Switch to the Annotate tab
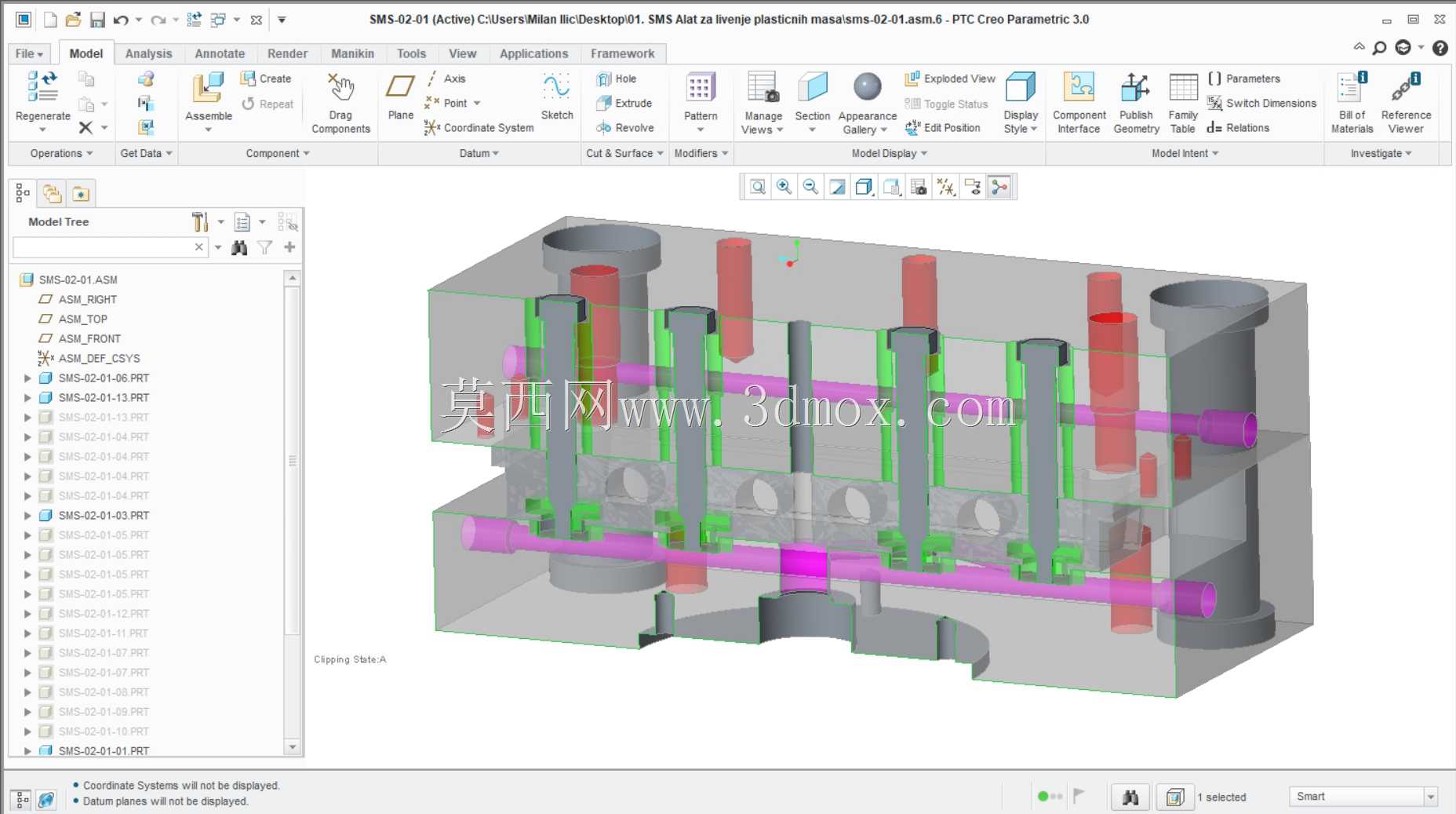The width and height of the screenshot is (1456, 814). 220,53
